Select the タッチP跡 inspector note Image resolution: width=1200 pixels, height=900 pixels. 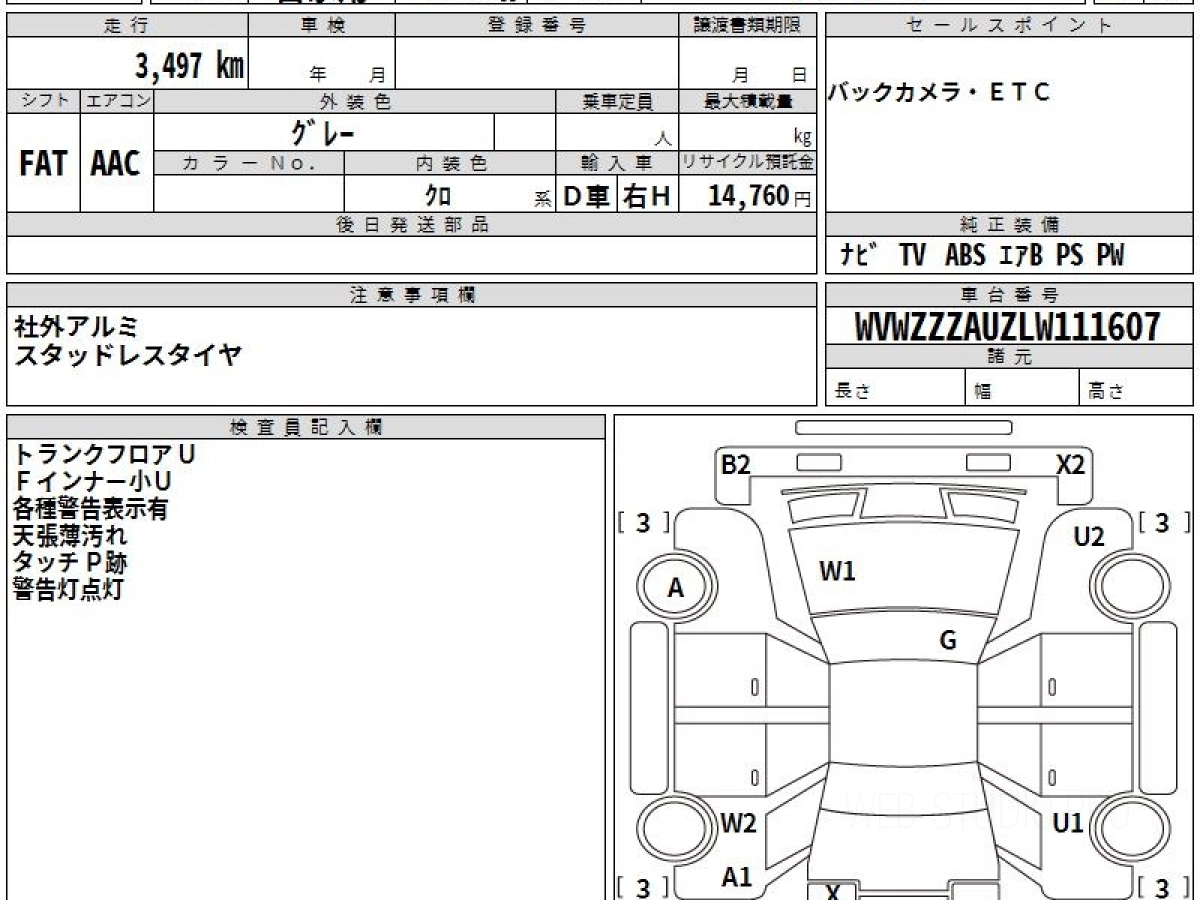coord(71,562)
